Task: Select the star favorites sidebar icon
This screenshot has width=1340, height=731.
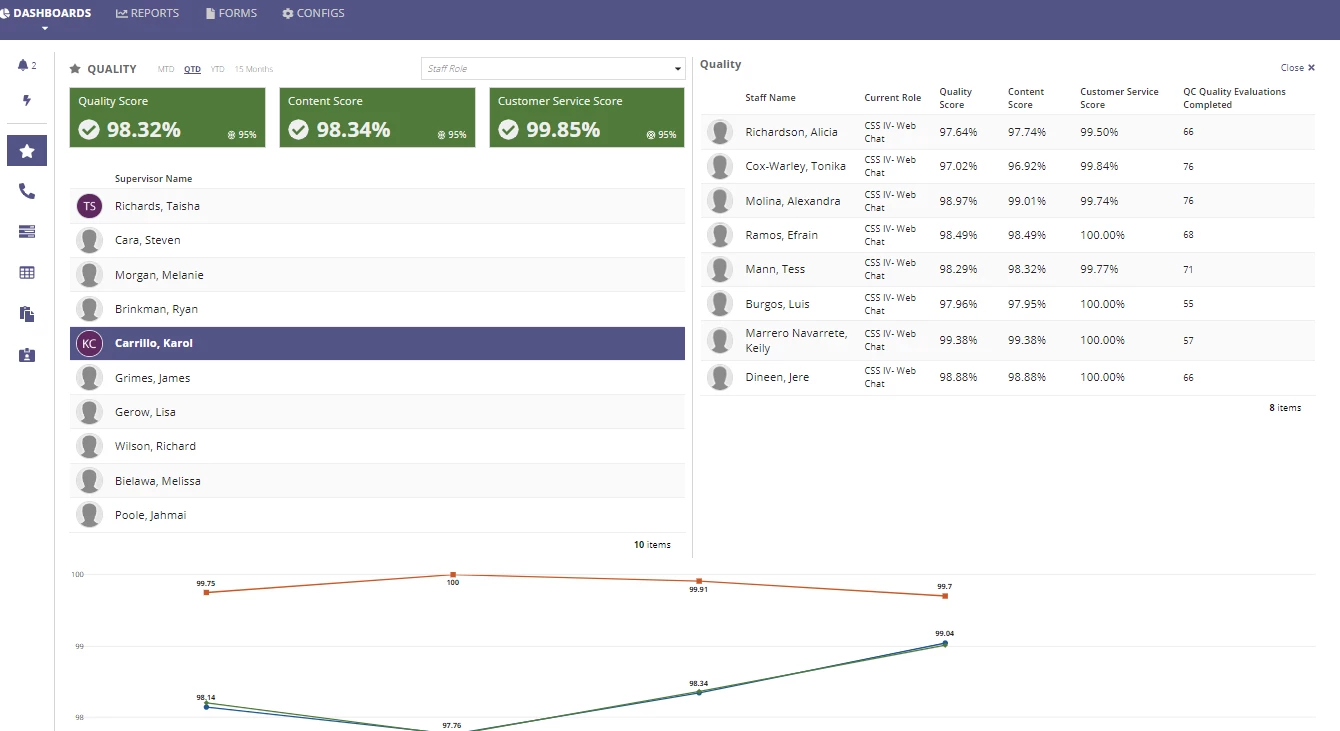Action: click(x=27, y=151)
